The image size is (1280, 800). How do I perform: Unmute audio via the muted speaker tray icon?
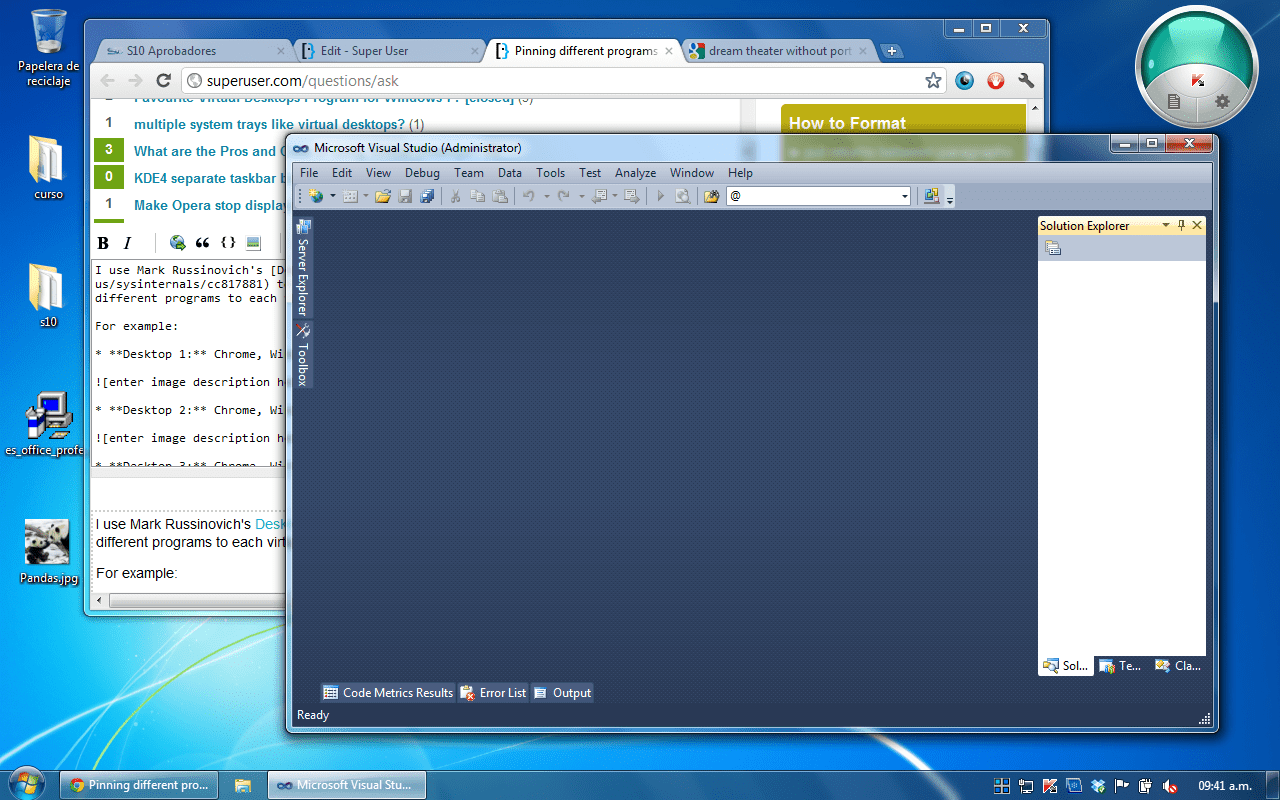[1170, 785]
